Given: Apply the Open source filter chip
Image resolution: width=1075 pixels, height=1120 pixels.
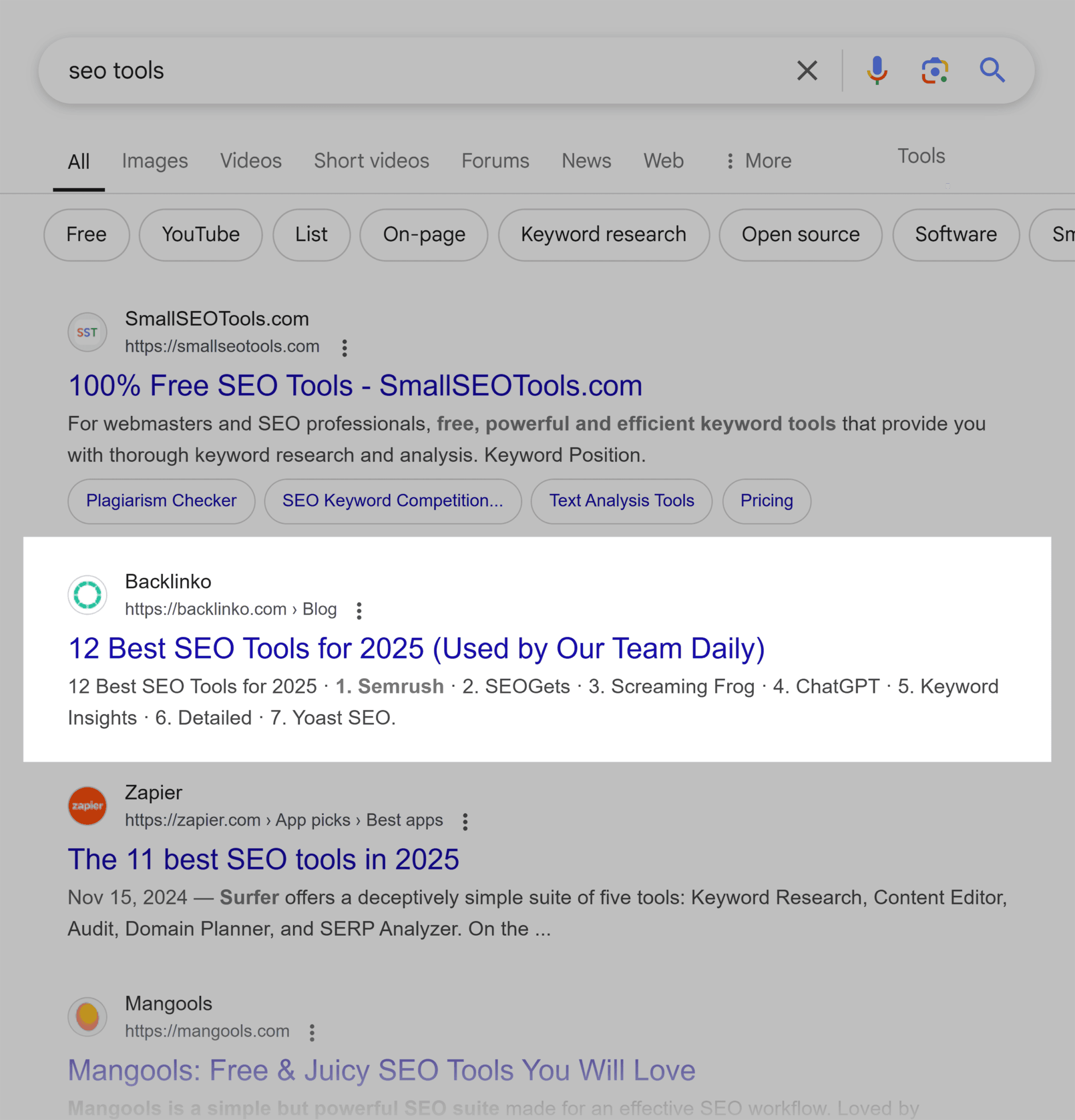Looking at the screenshot, I should point(801,235).
